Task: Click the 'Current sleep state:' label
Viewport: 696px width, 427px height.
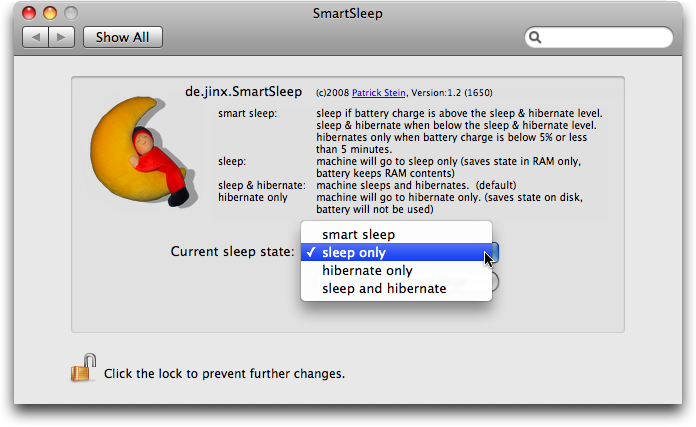Action: [232, 252]
